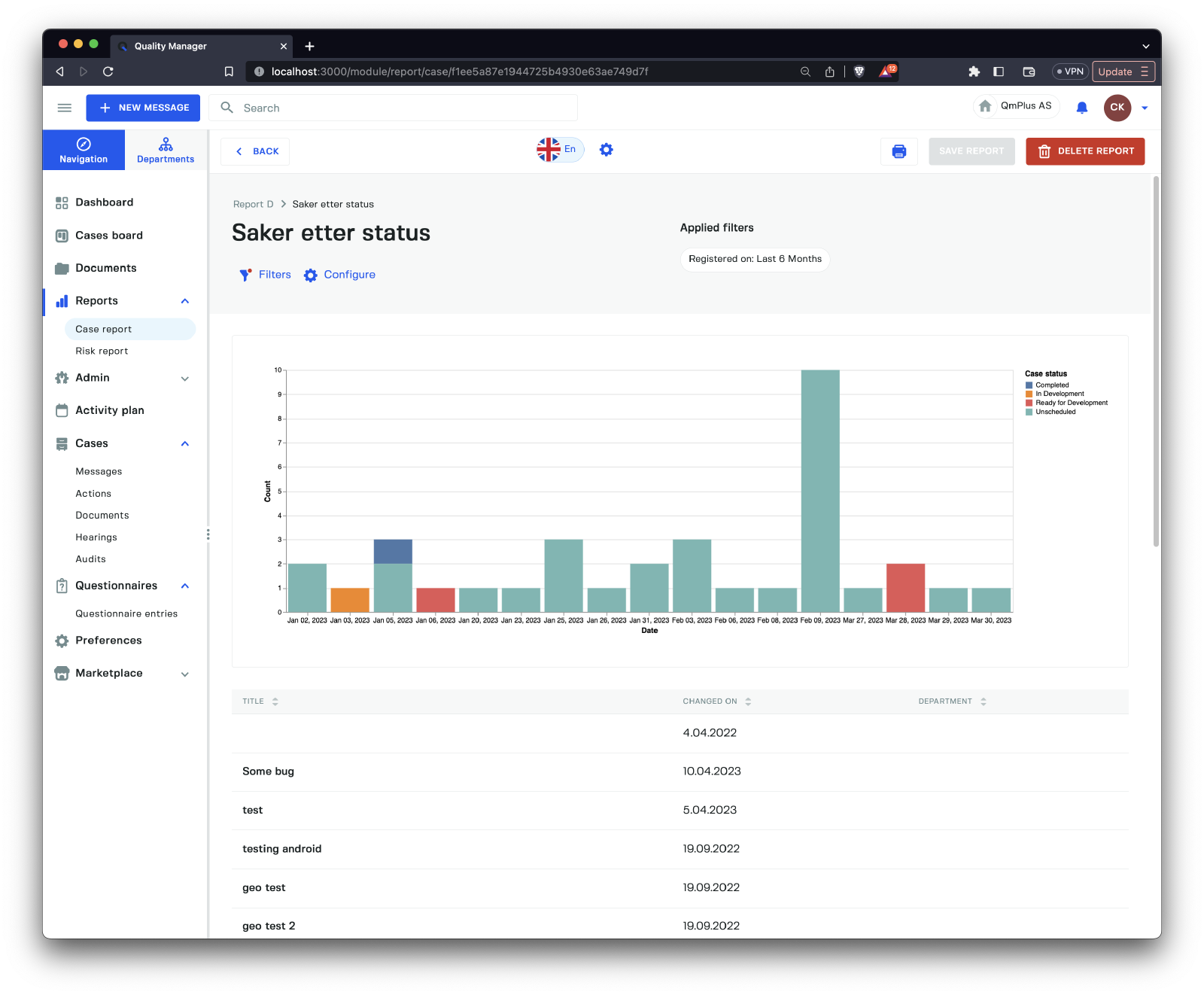Image resolution: width=1204 pixels, height=995 pixels.
Task: Open the notifications bell
Action: point(1081,108)
